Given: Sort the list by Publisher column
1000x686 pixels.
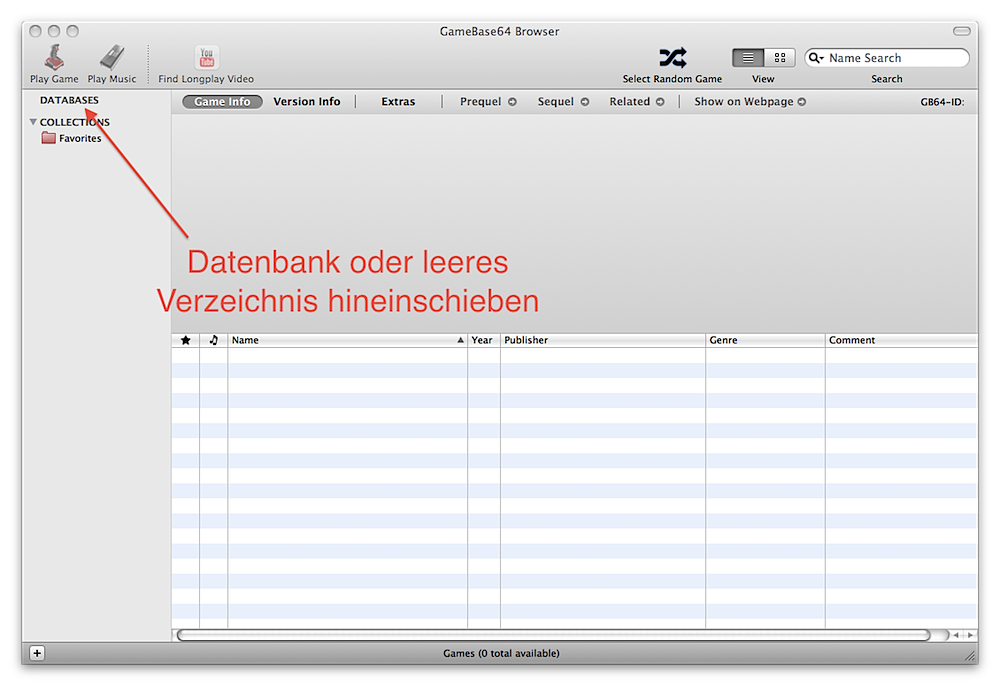Looking at the screenshot, I should click(x=603, y=340).
